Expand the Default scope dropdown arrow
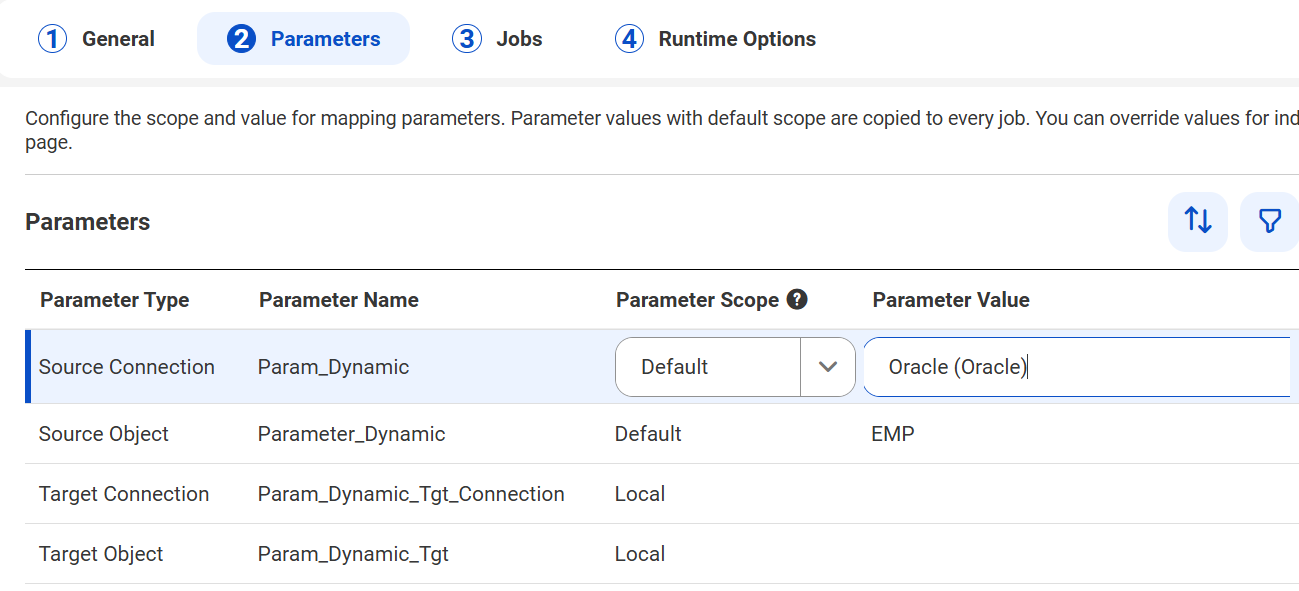This screenshot has height=591, width=1299. 828,367
